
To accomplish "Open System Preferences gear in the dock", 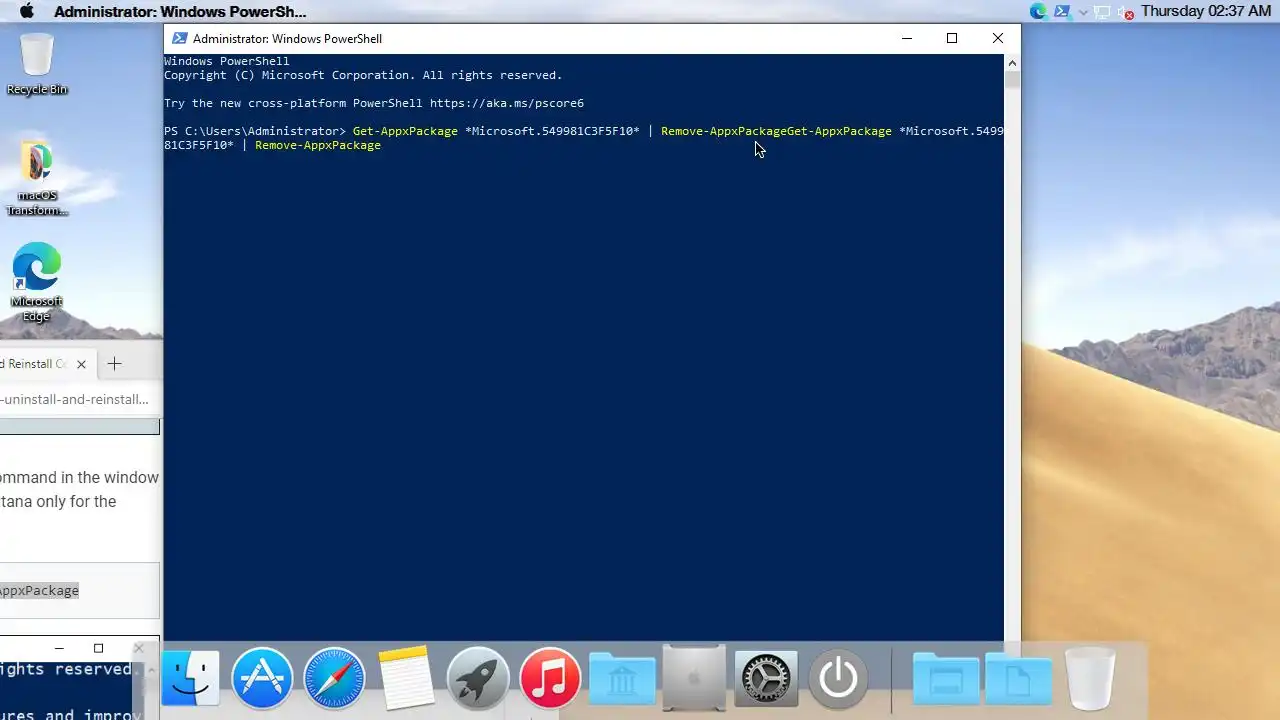I will pos(766,679).
